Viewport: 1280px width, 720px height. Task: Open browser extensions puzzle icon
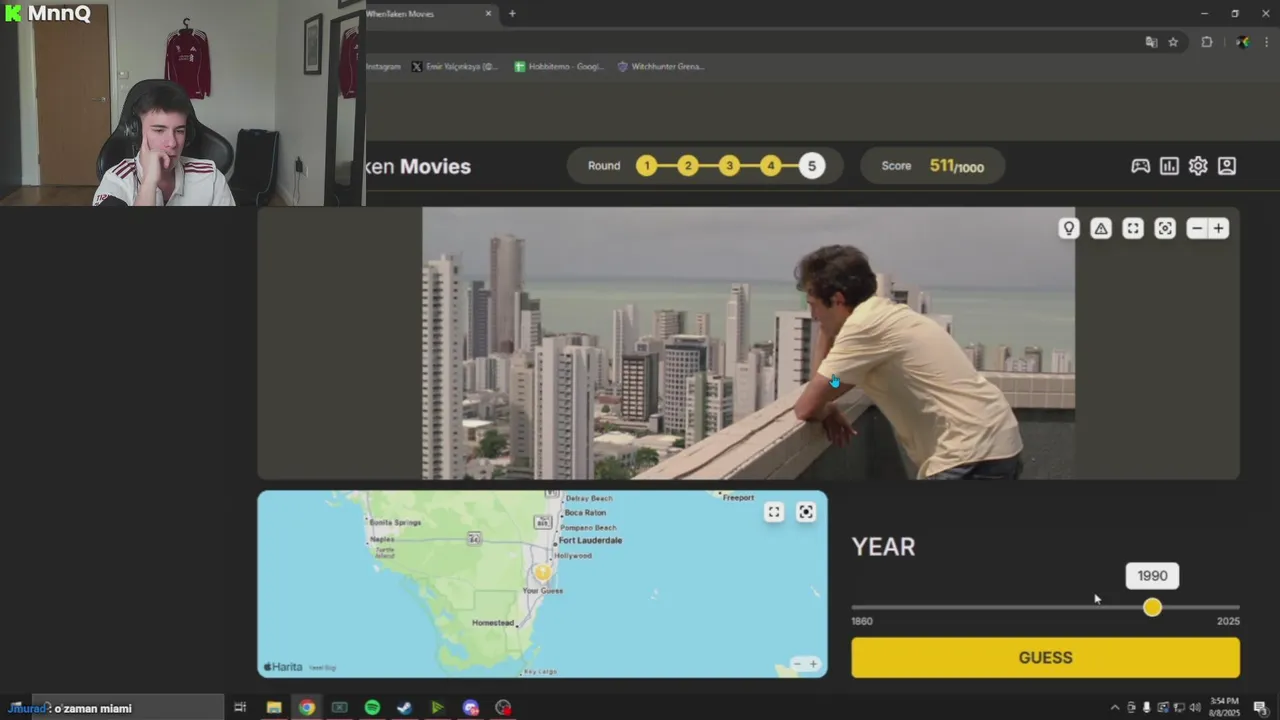tap(1207, 42)
